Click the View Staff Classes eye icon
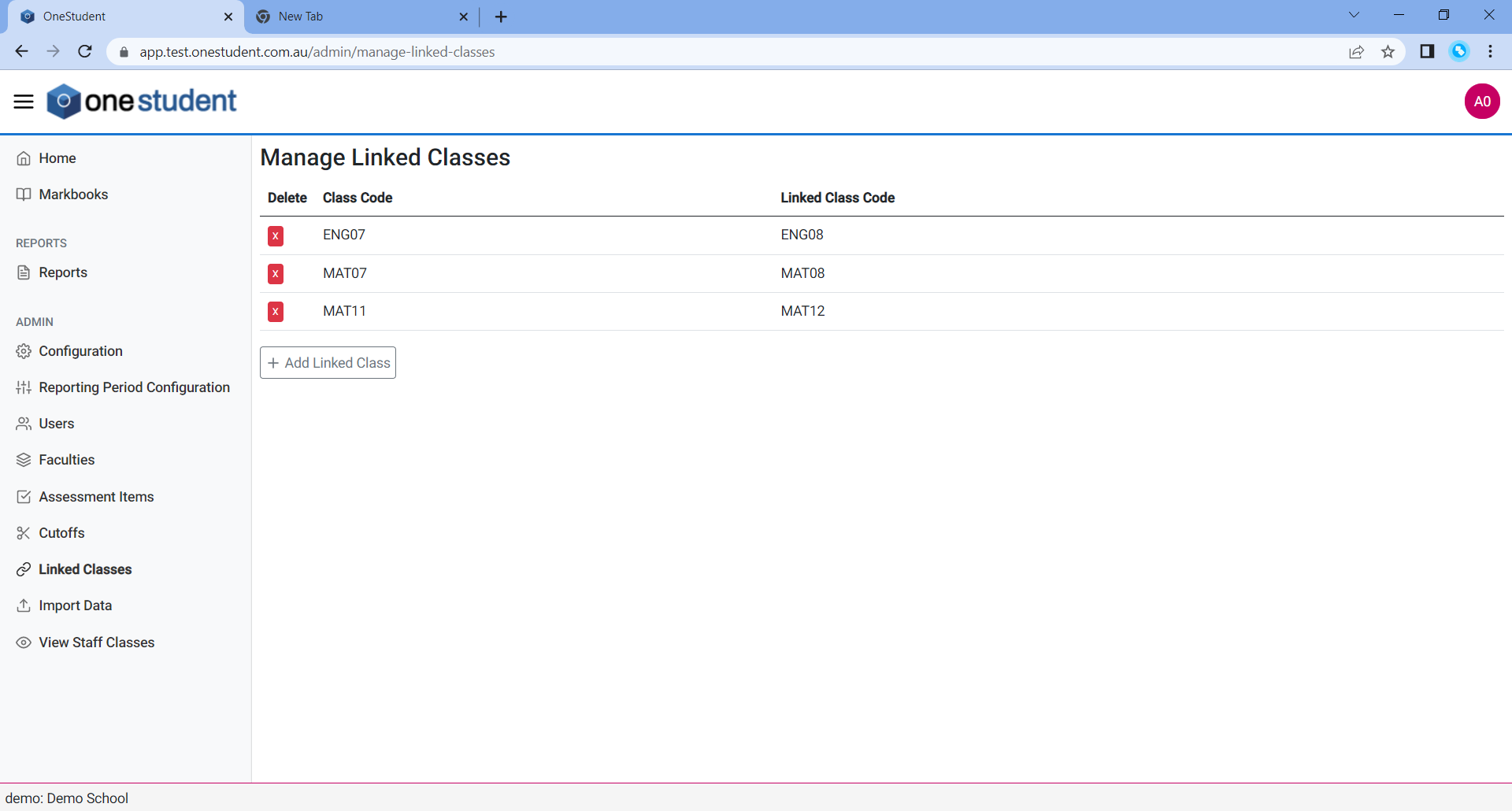Viewport: 1512px width, 811px height. point(24,643)
